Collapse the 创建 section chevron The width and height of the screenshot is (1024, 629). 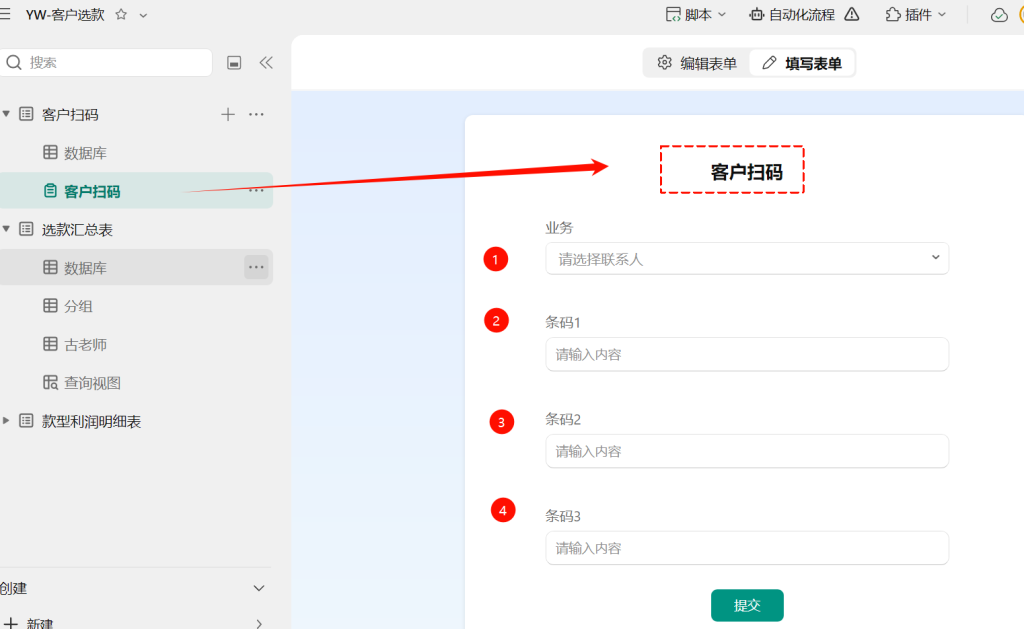tap(259, 588)
